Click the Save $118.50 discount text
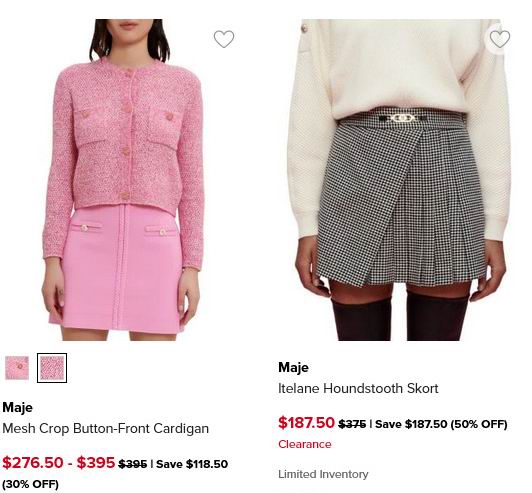The image size is (532, 493). pyautogui.click(x=192, y=464)
